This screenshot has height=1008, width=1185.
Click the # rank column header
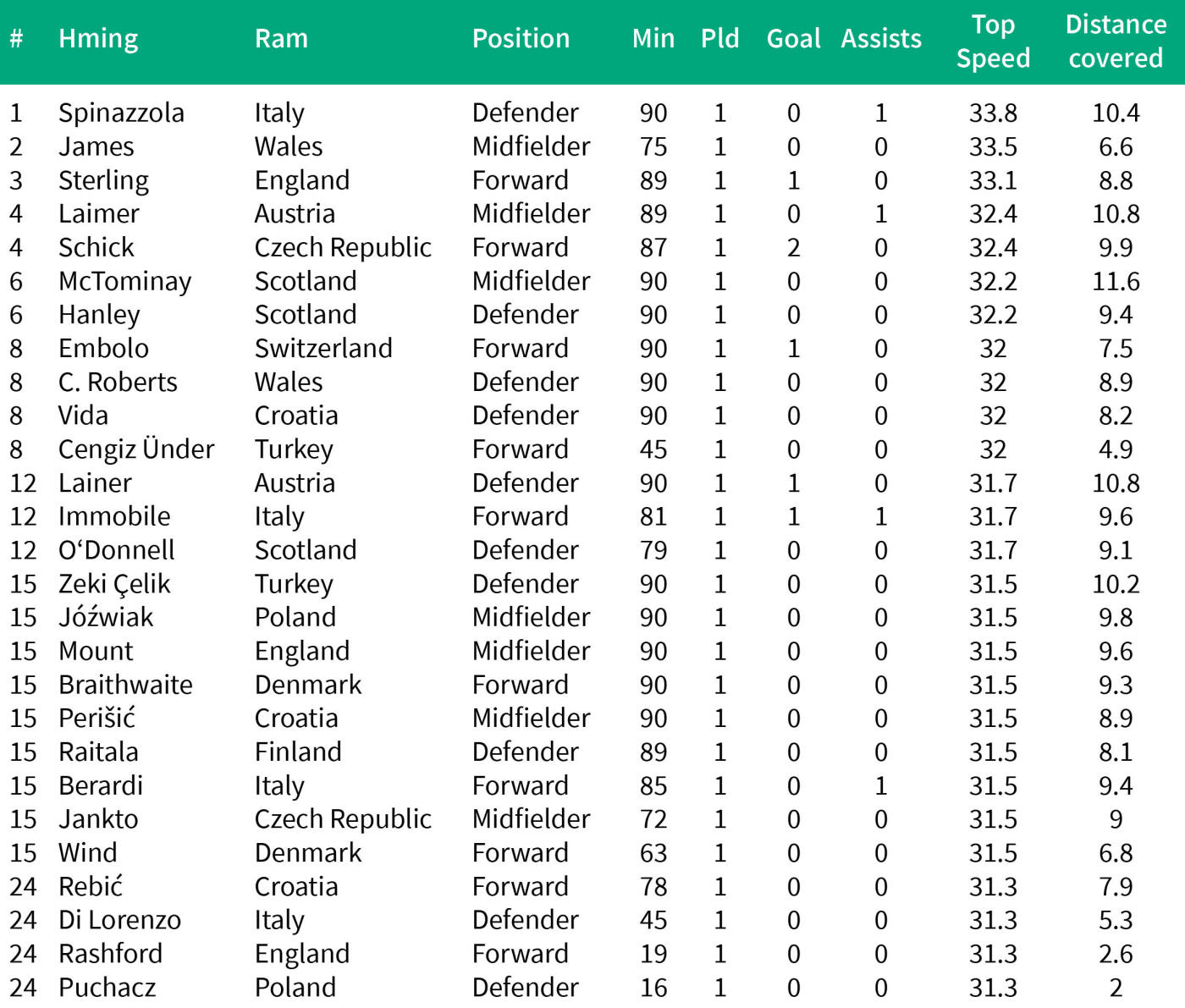pos(16,39)
